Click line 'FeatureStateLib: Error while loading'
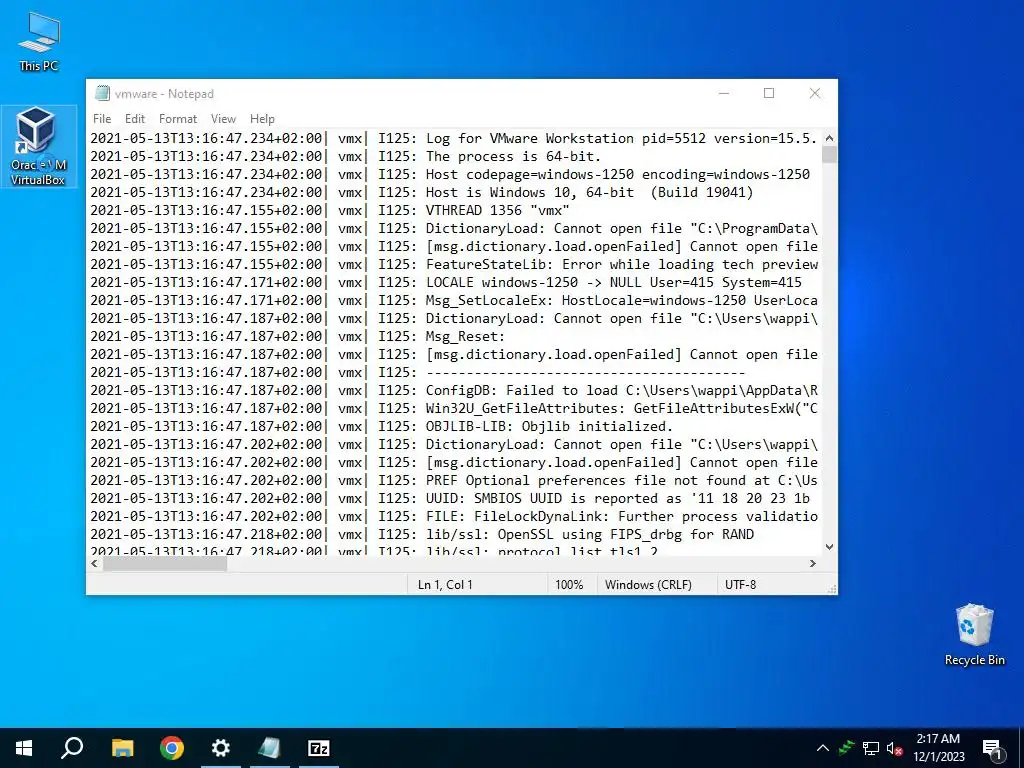The height and width of the screenshot is (768, 1024). point(454,264)
